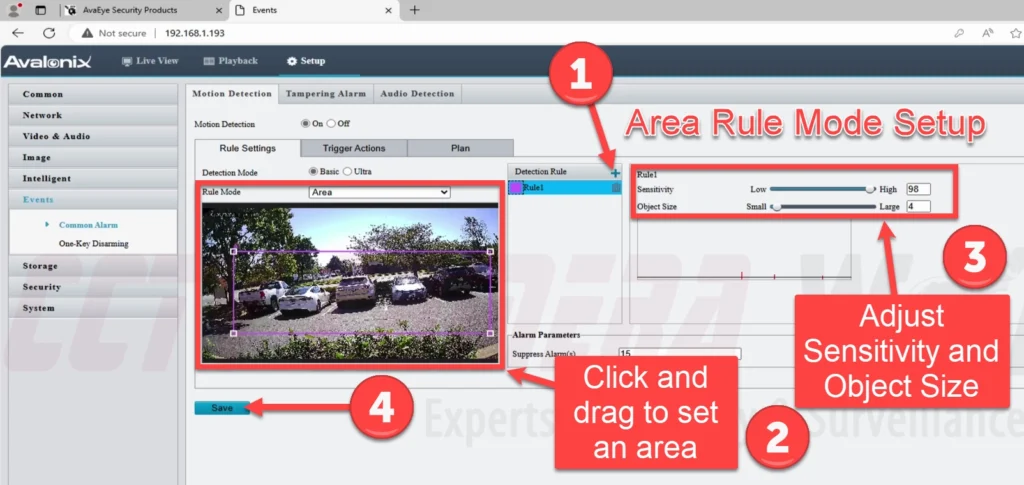Click the plus icon to add detection rule
This screenshot has width=1024, height=485.
[616, 173]
